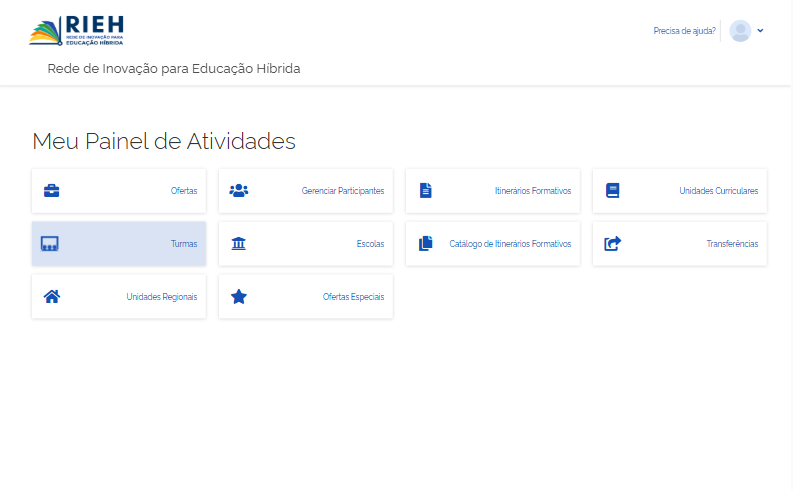Viewport: 793px width, 490px height.
Task: Click the book icon for Unidades Curriculares
Action: click(x=612, y=191)
